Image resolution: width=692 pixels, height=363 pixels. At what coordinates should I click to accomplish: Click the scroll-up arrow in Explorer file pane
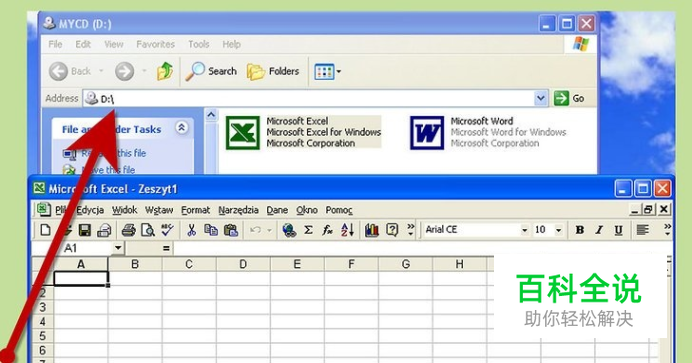[211, 115]
